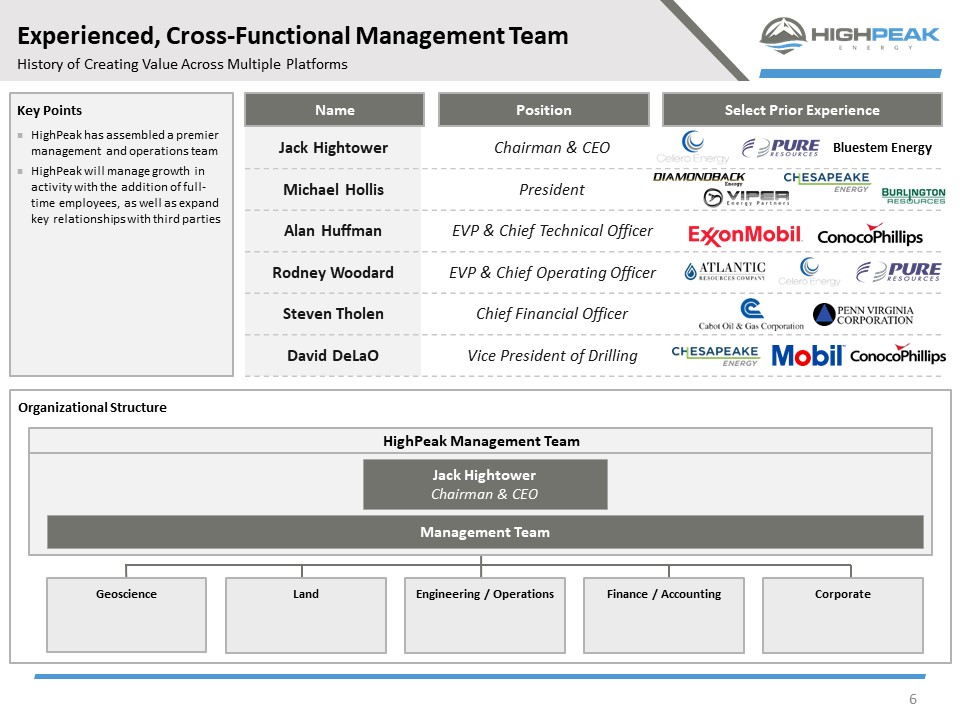Select Celero Energy logo in Rodney Woodard row
The height and width of the screenshot is (720, 960).
tap(809, 271)
